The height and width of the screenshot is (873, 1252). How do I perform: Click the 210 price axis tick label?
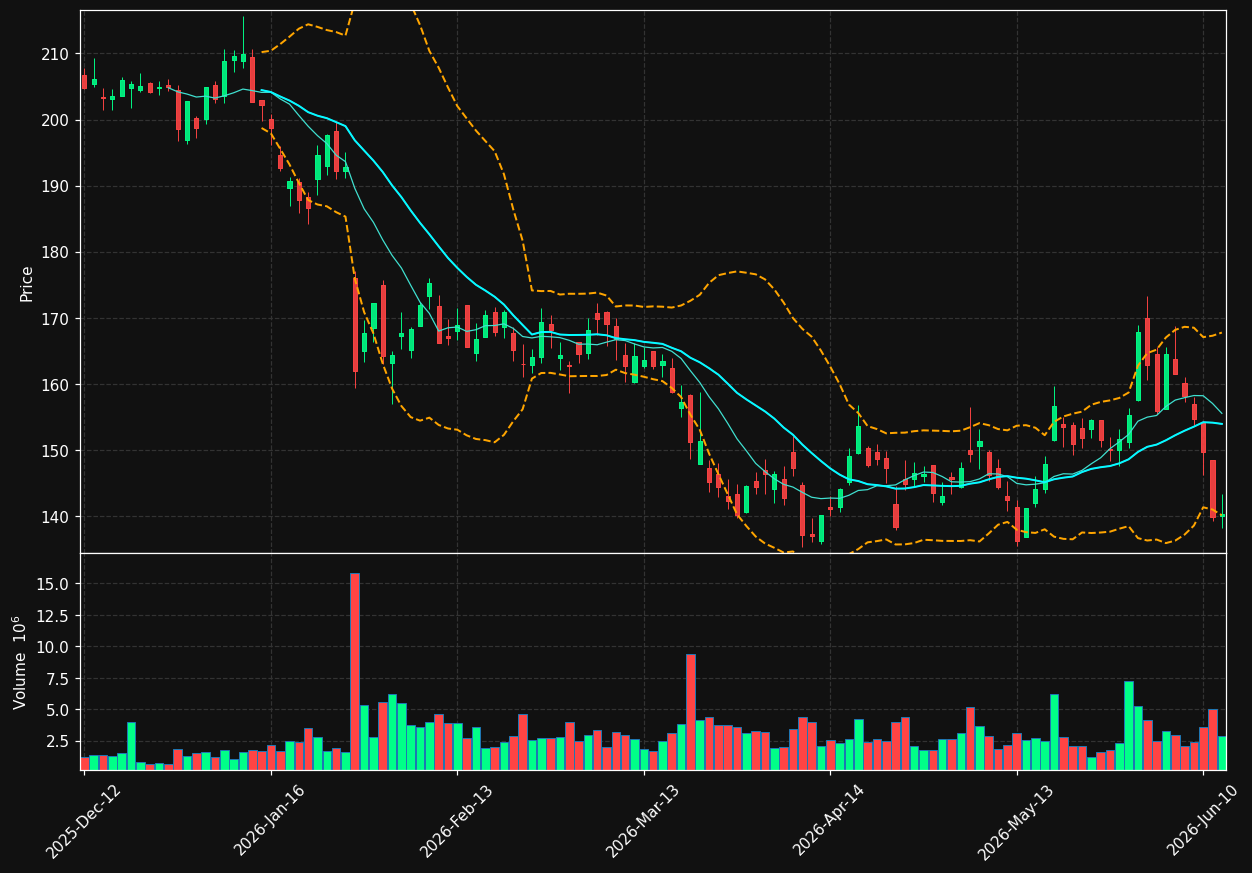(56, 54)
